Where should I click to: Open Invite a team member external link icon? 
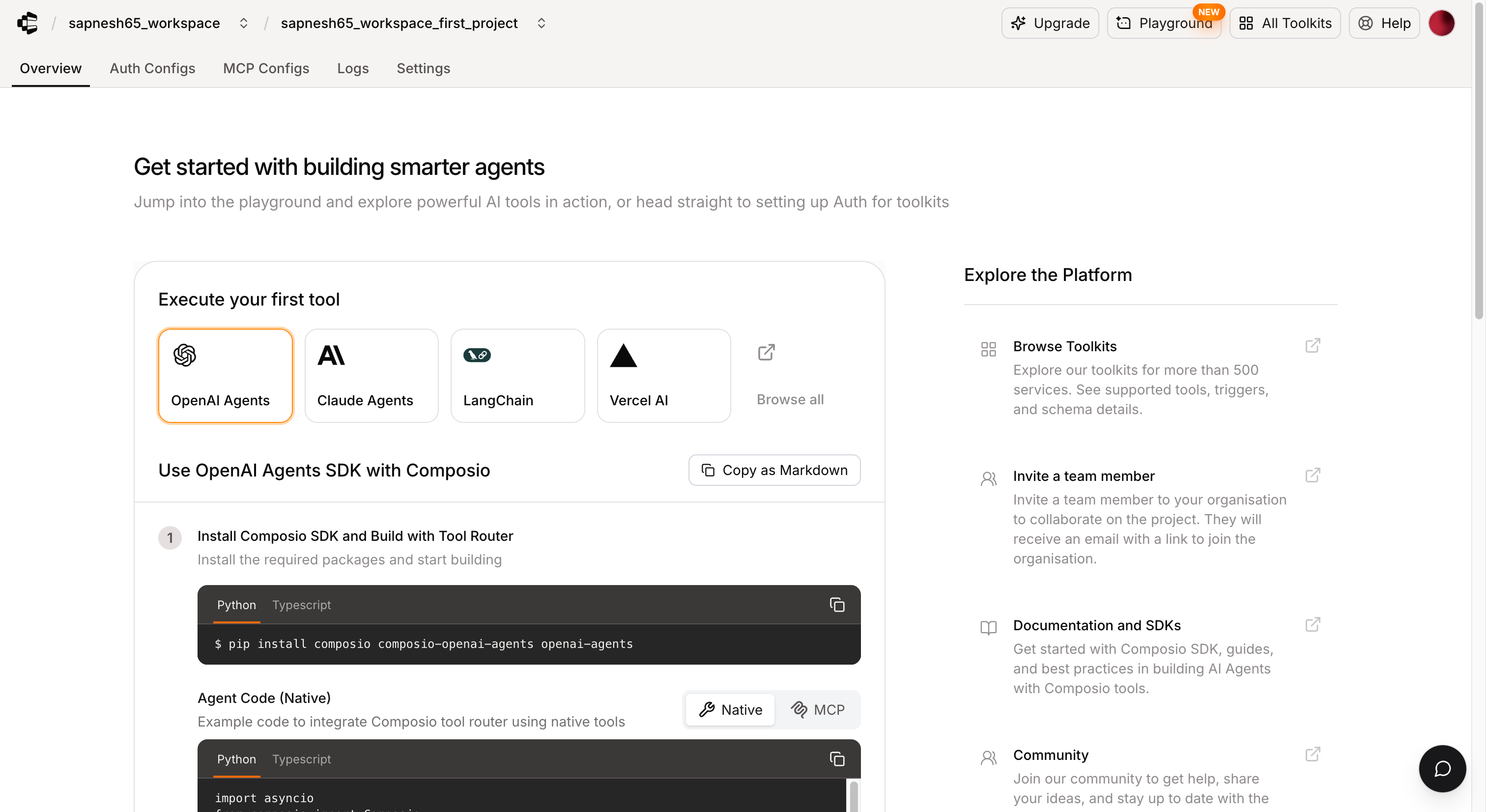[1313, 475]
